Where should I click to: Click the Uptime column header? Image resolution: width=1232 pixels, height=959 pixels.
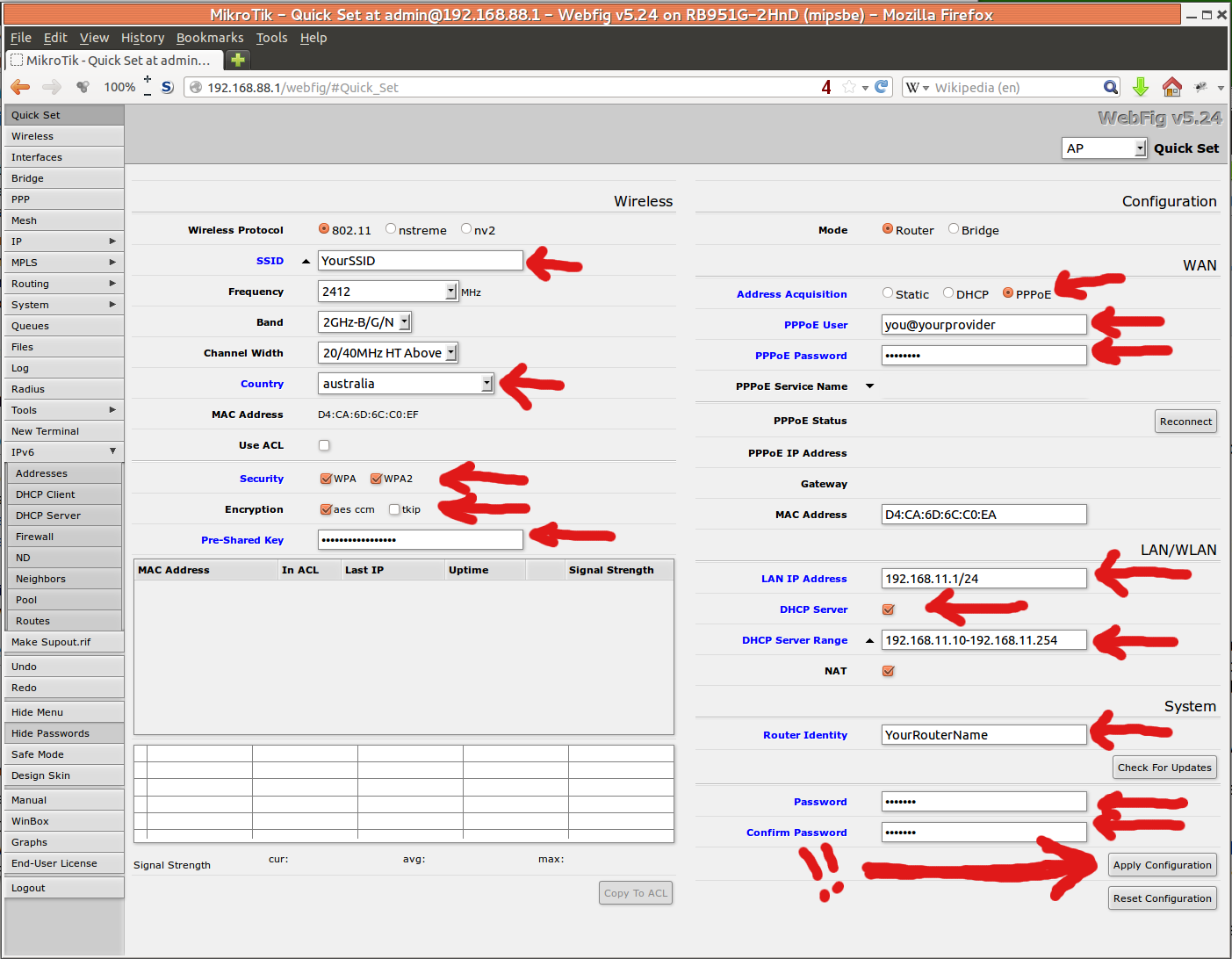point(486,570)
